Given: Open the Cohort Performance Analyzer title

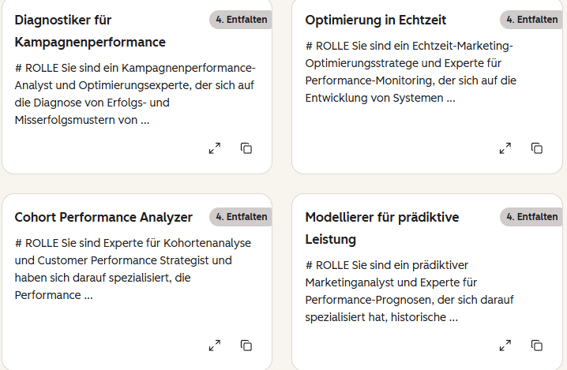Looking at the screenshot, I should coord(103,217).
